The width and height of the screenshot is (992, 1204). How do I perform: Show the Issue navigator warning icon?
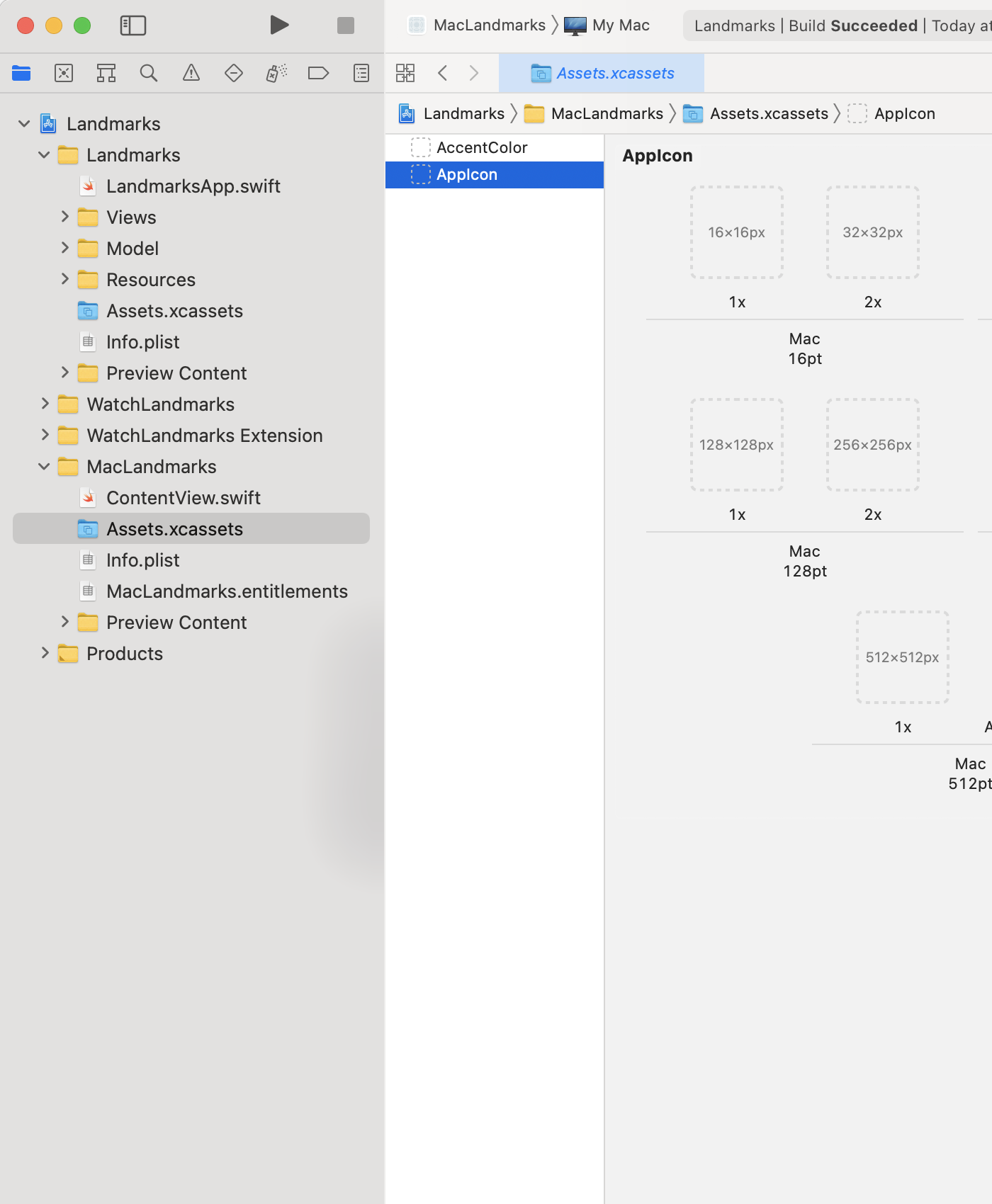click(x=191, y=73)
